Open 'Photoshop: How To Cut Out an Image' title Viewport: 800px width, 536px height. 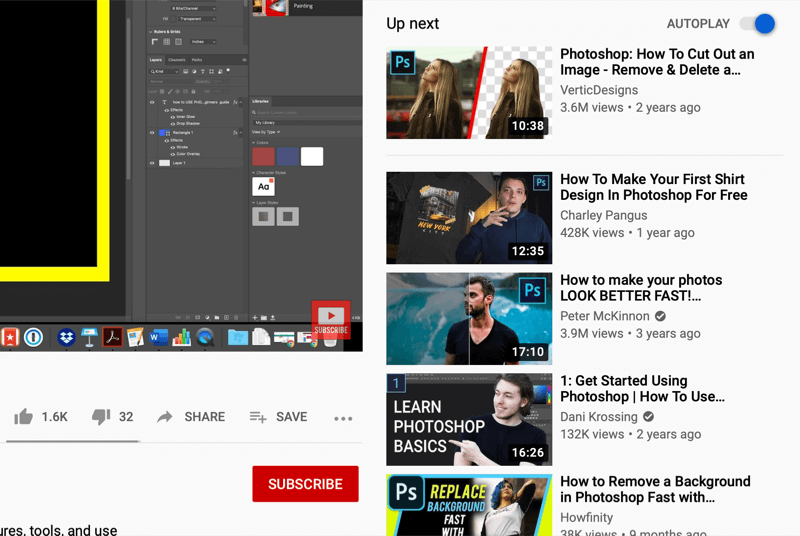657,62
